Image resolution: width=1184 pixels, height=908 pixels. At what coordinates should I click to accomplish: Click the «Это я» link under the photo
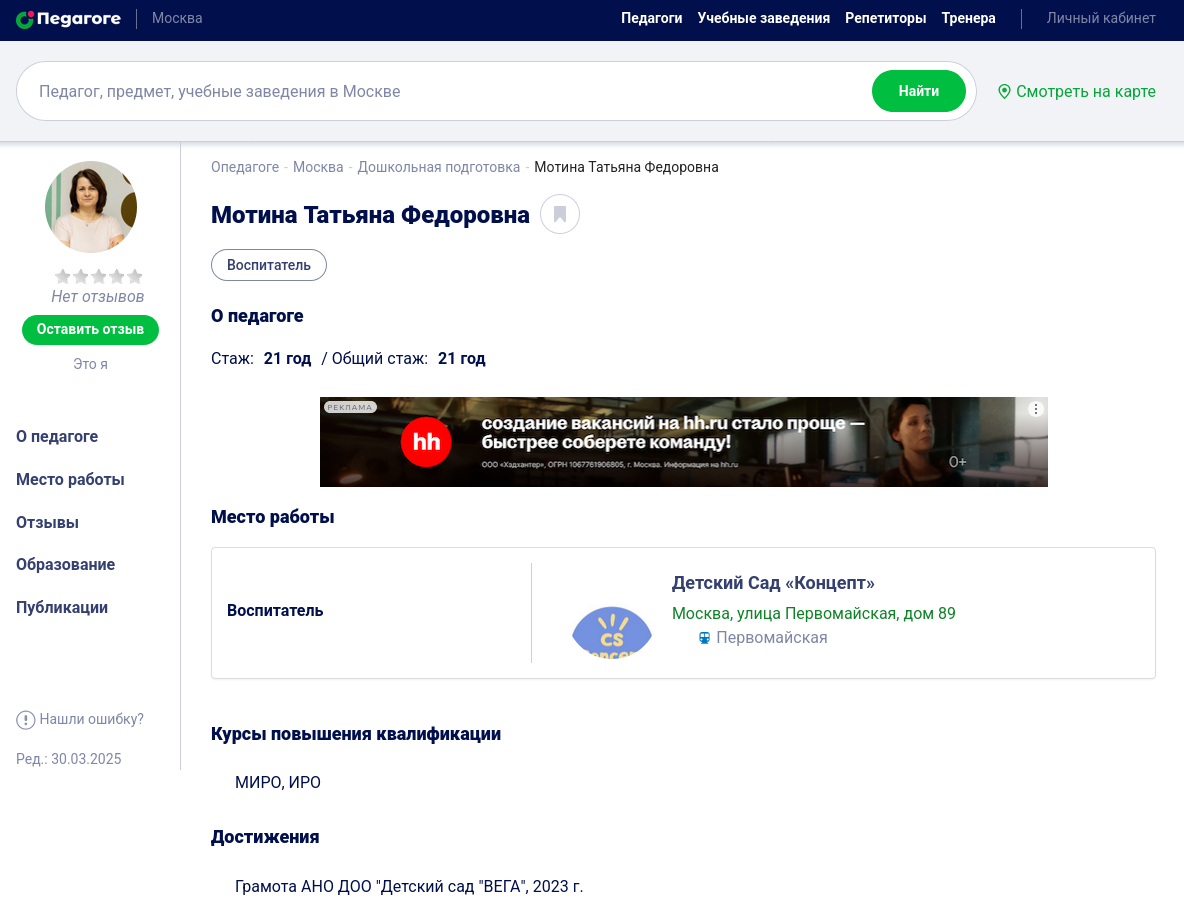(91, 364)
